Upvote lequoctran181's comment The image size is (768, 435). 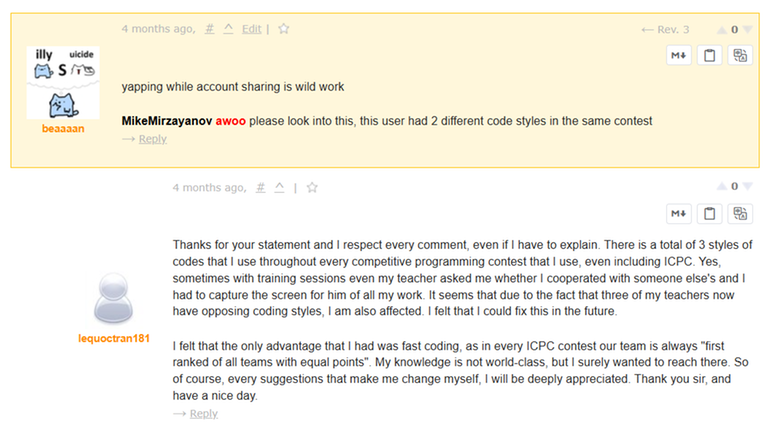click(x=720, y=187)
